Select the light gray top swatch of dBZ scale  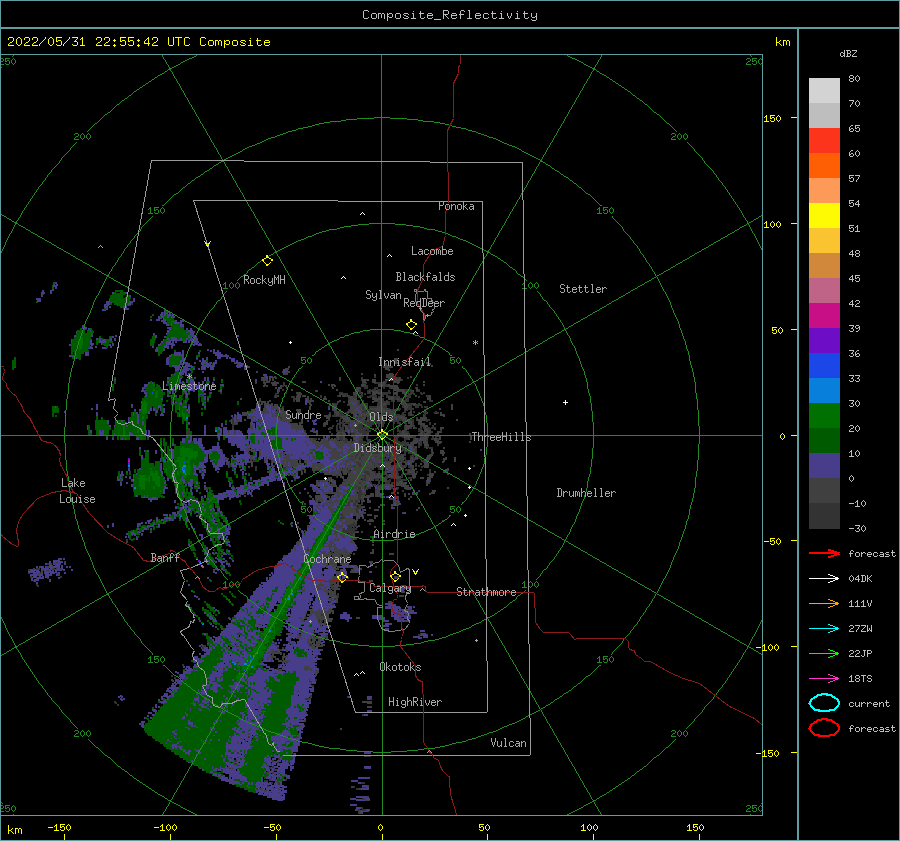click(x=824, y=91)
